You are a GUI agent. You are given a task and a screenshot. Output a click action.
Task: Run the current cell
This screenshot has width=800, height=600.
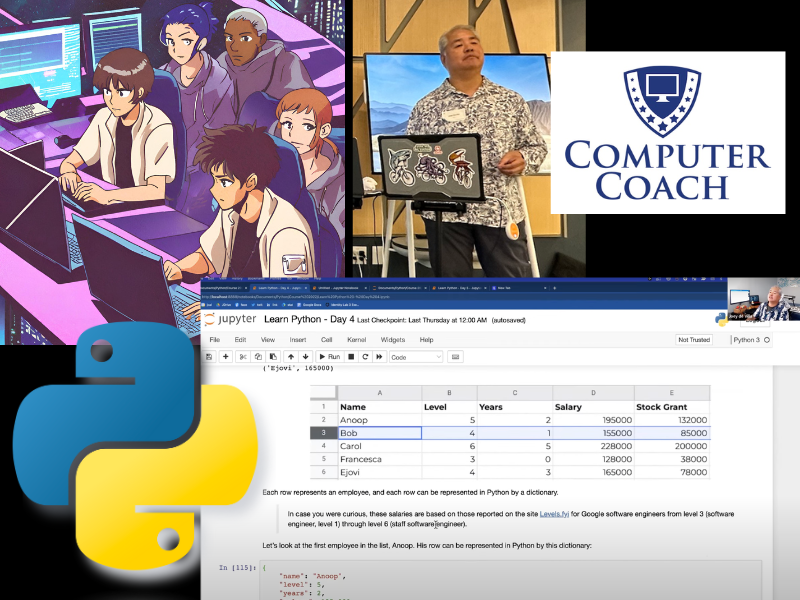coord(329,357)
